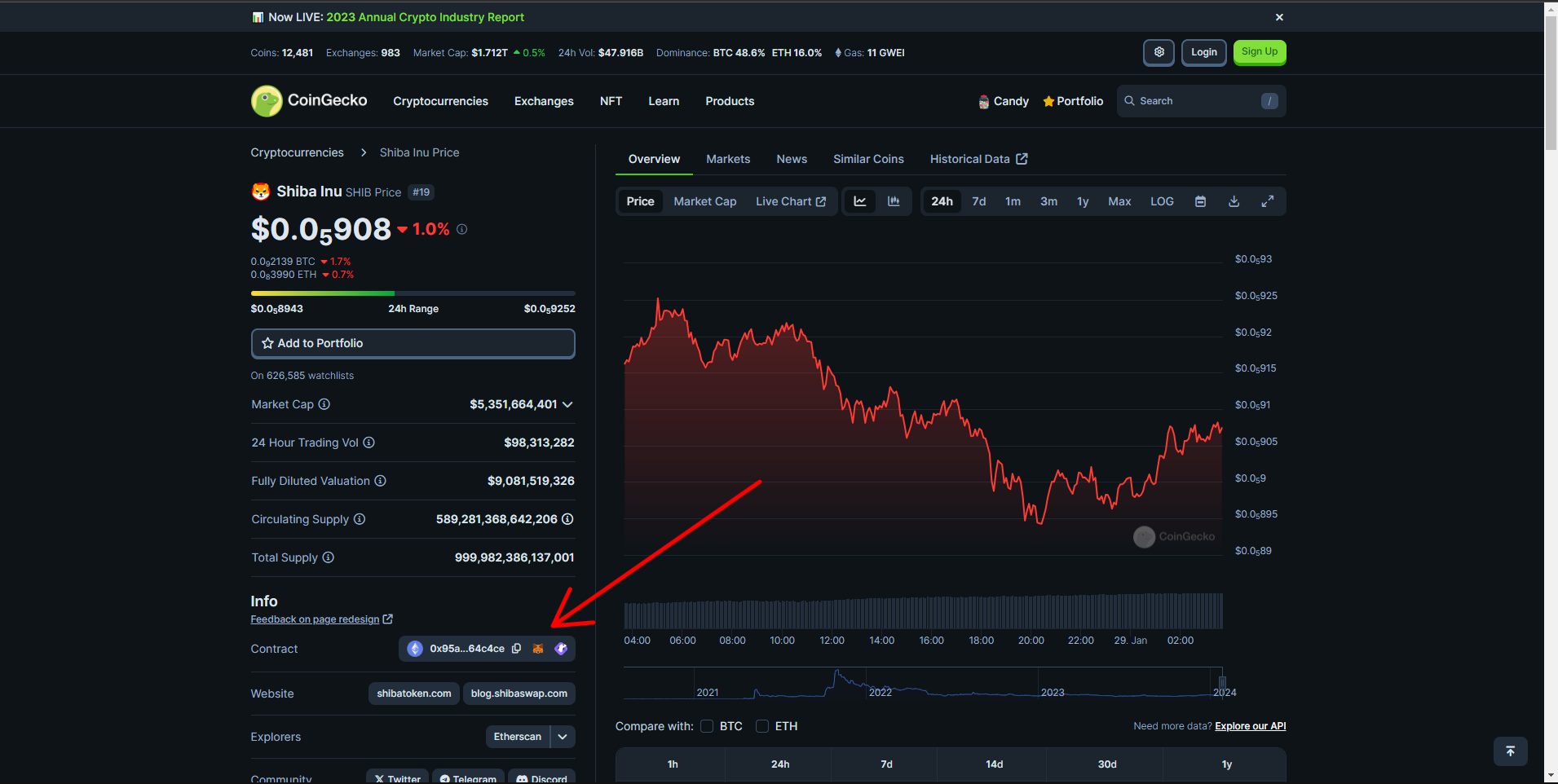Click info icon beside 1.0% price change
The height and width of the screenshot is (784, 1558).
pyautogui.click(x=461, y=229)
